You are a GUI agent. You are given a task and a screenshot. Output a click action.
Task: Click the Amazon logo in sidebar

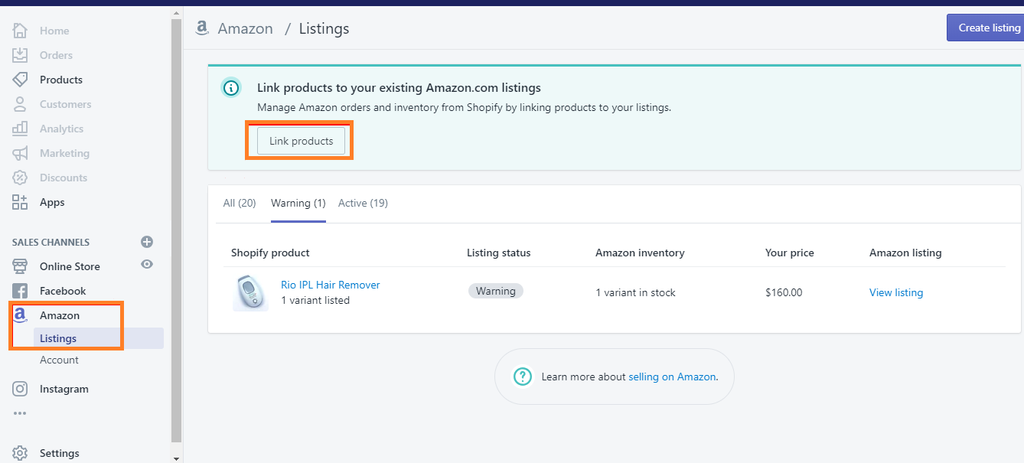20,315
